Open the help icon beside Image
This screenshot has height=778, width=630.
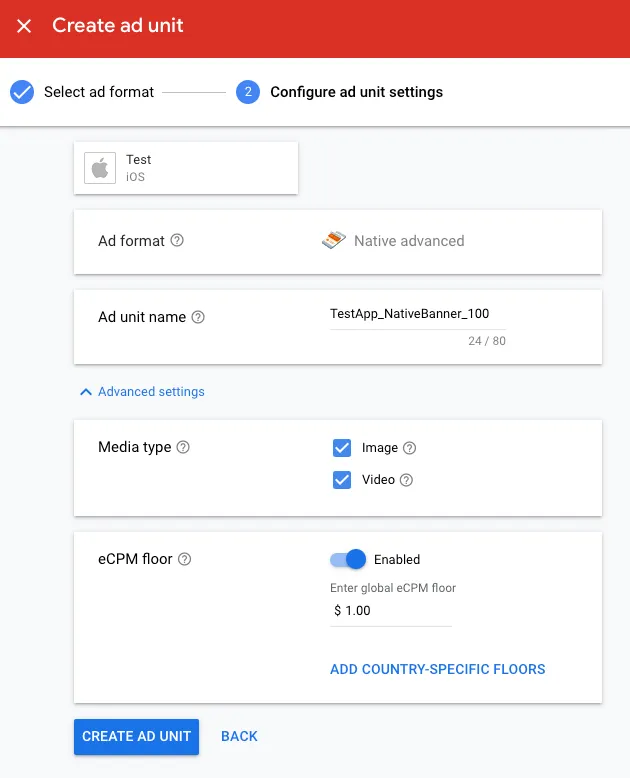[x=409, y=448]
